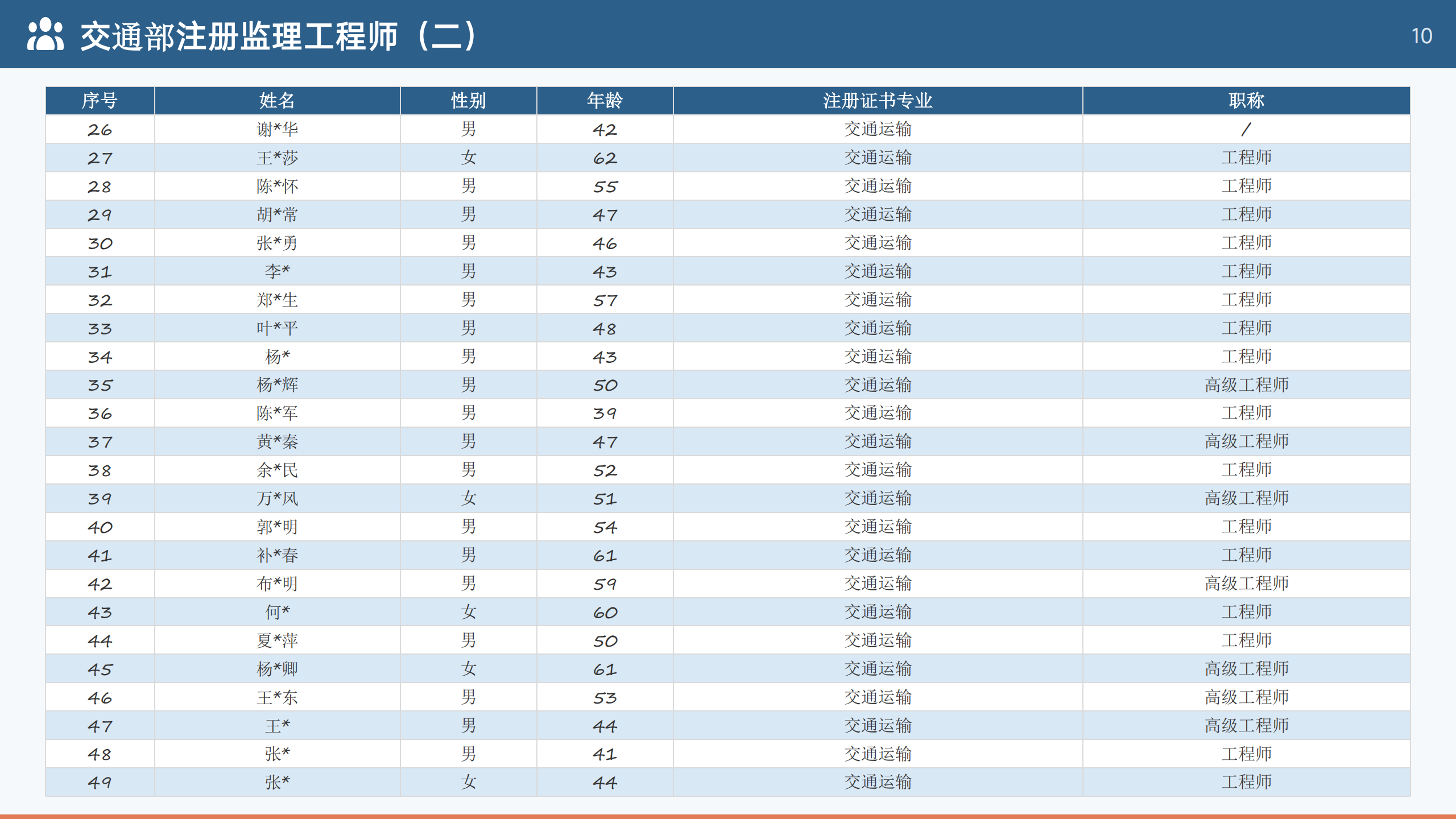Click the 女 gender cell for 何*
The width and height of the screenshot is (1456, 819).
(x=469, y=612)
